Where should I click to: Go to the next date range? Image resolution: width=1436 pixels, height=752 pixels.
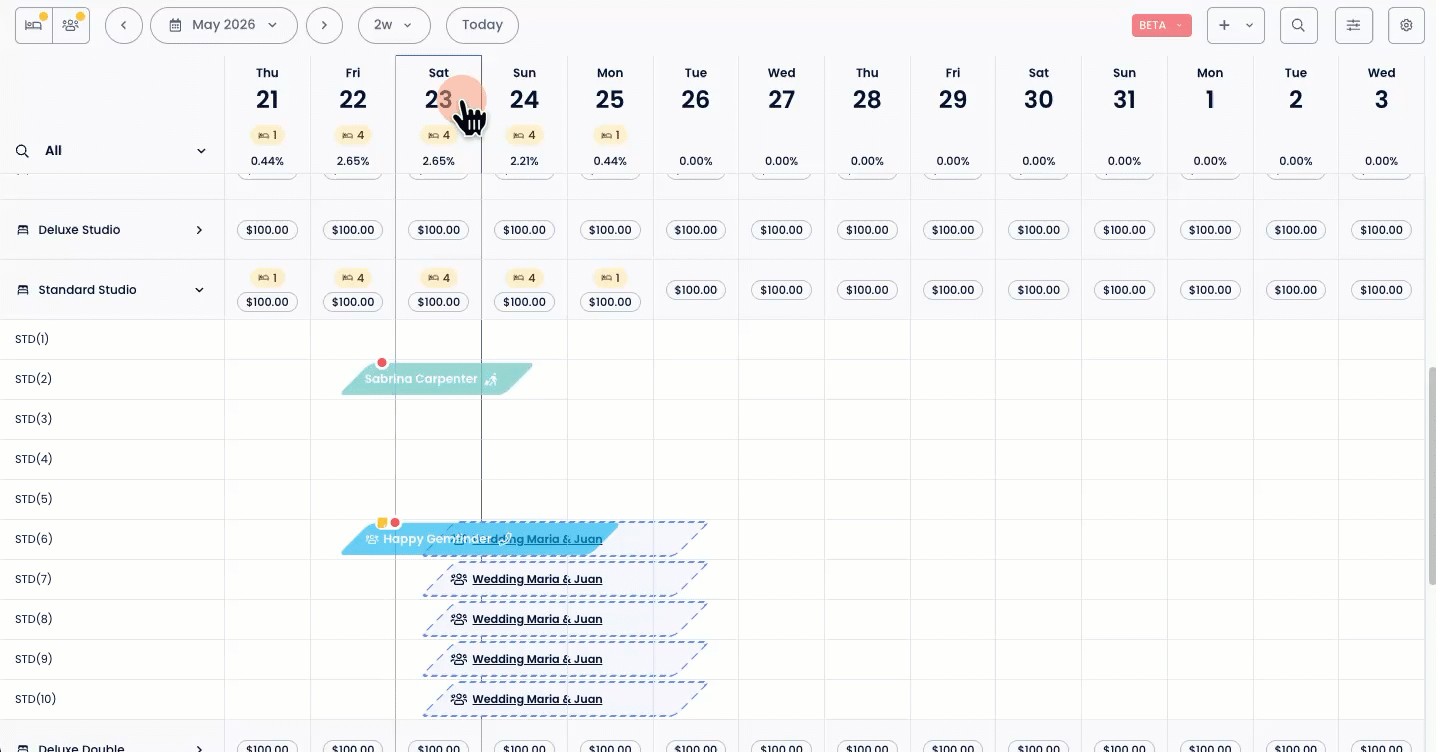click(x=324, y=25)
